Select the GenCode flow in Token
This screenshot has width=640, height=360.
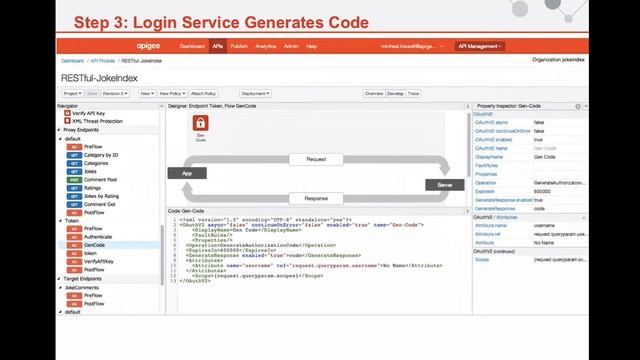tap(94, 245)
